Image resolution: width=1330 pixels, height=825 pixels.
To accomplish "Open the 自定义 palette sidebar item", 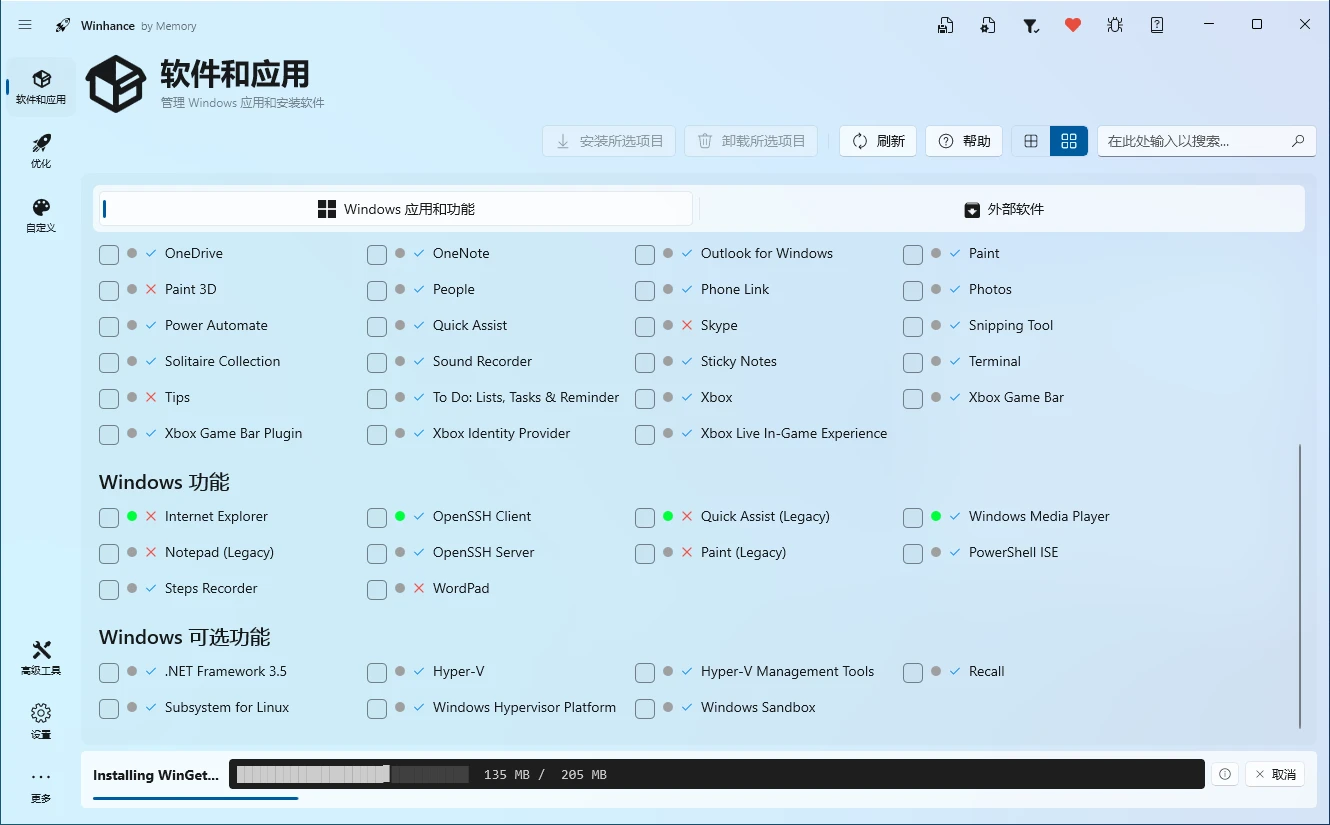I will coord(41,215).
